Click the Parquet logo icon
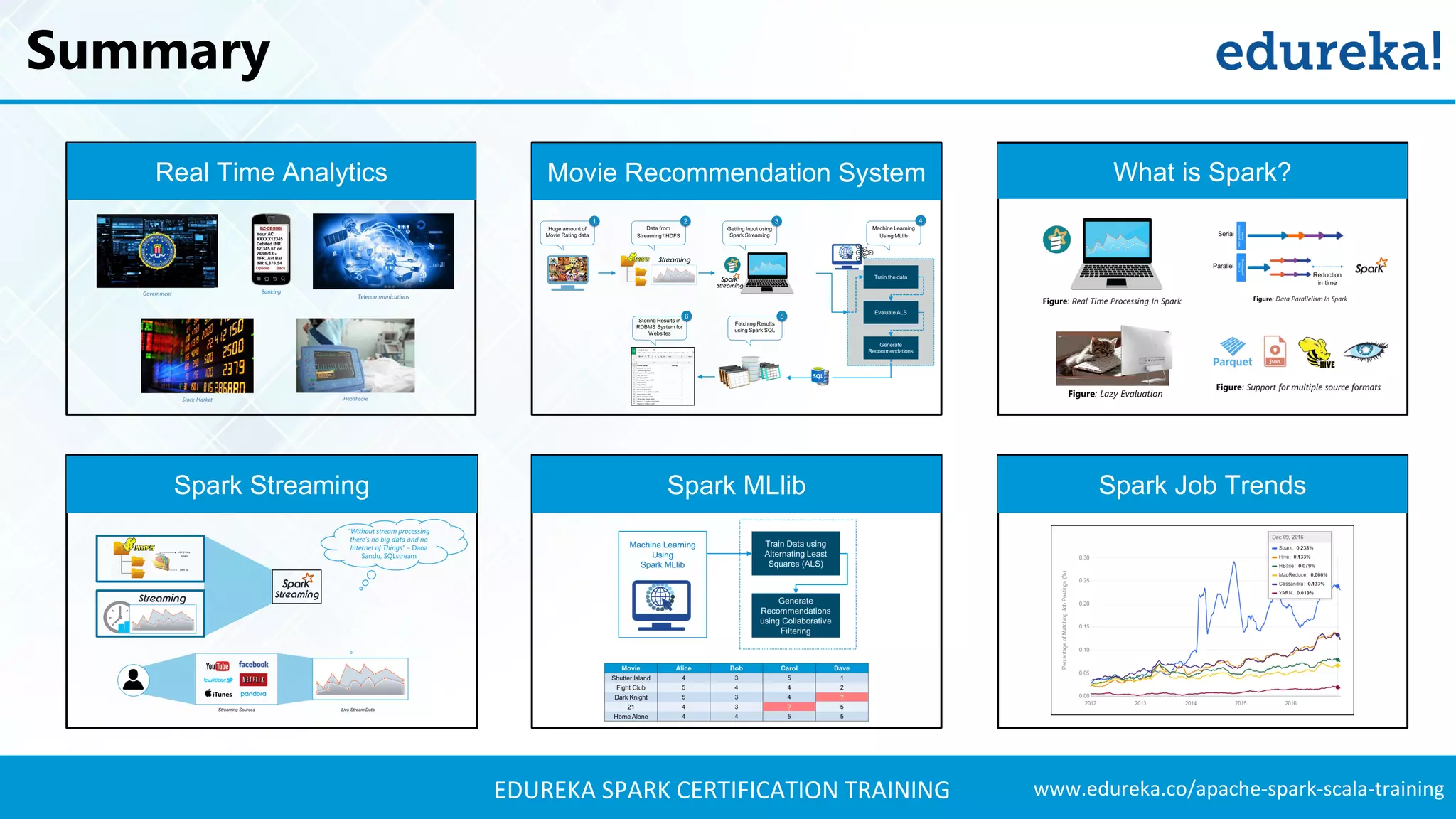 tap(1232, 351)
